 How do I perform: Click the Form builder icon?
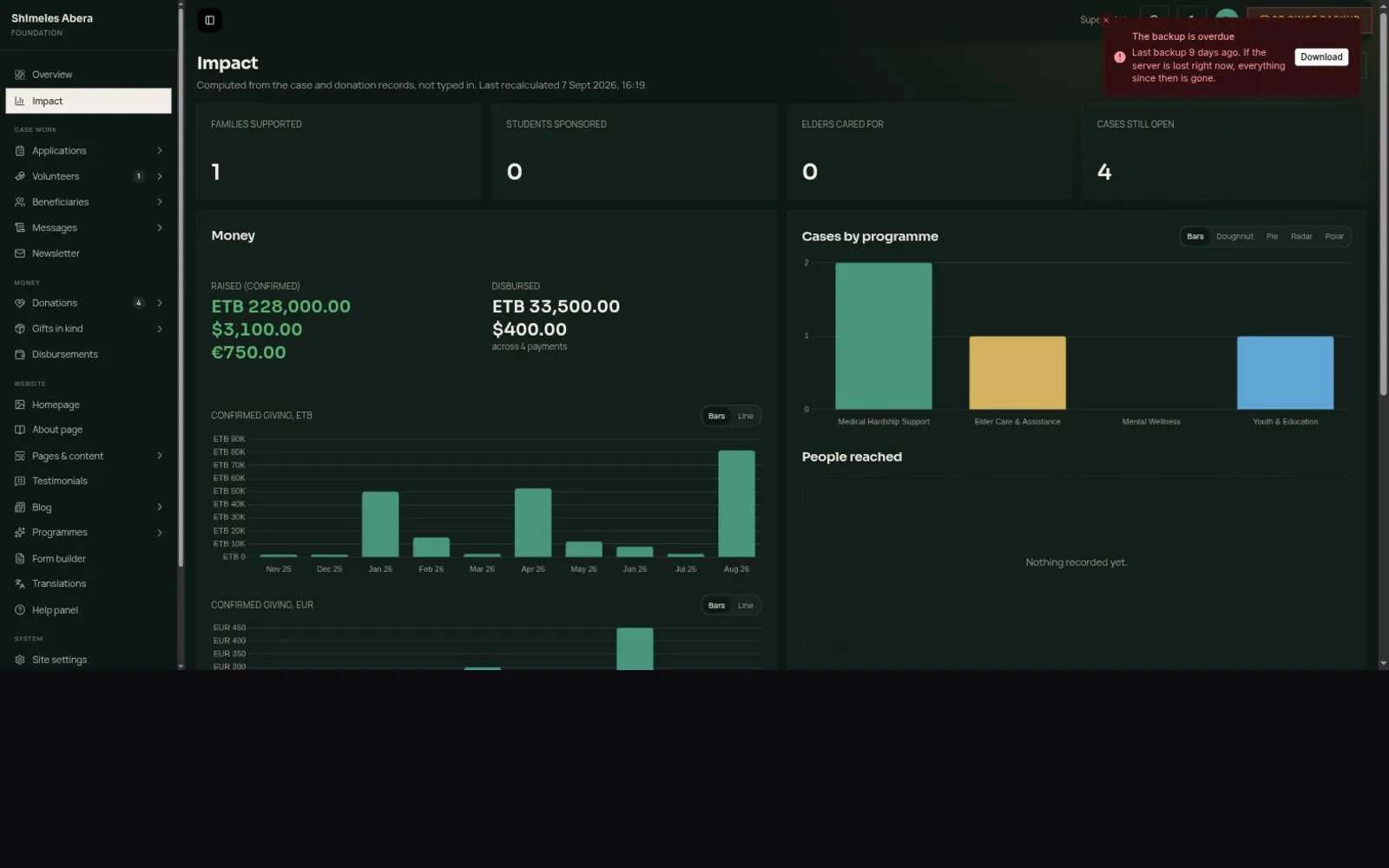coord(20,559)
